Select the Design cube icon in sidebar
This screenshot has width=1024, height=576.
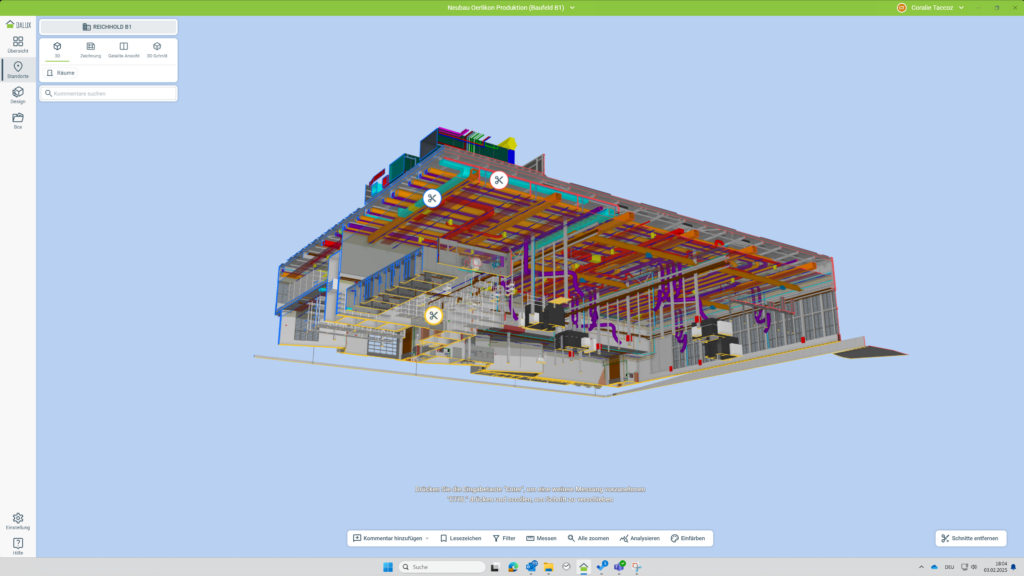tap(18, 95)
